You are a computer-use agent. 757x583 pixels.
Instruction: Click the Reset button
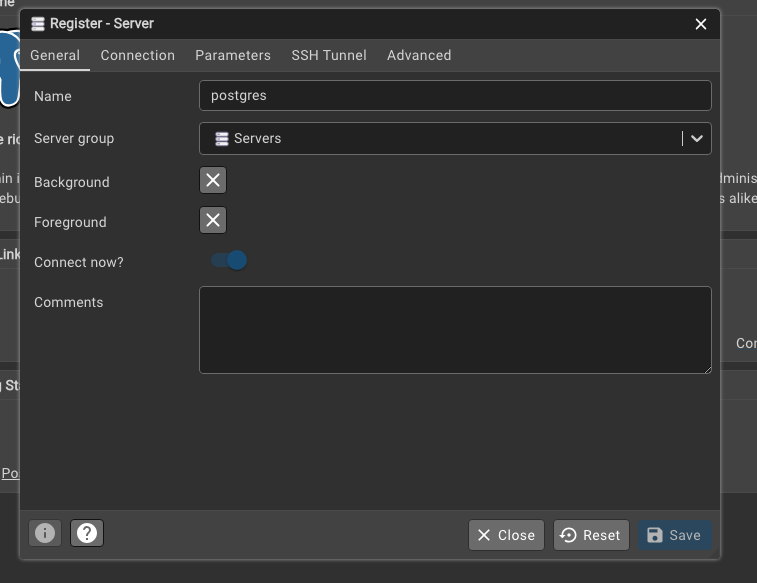(591, 535)
